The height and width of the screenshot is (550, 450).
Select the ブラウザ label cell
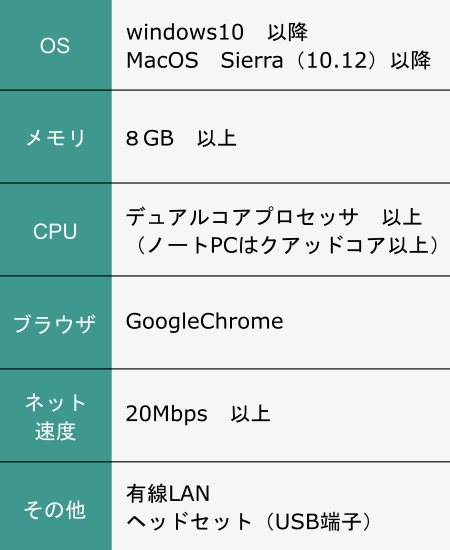tap(56, 323)
